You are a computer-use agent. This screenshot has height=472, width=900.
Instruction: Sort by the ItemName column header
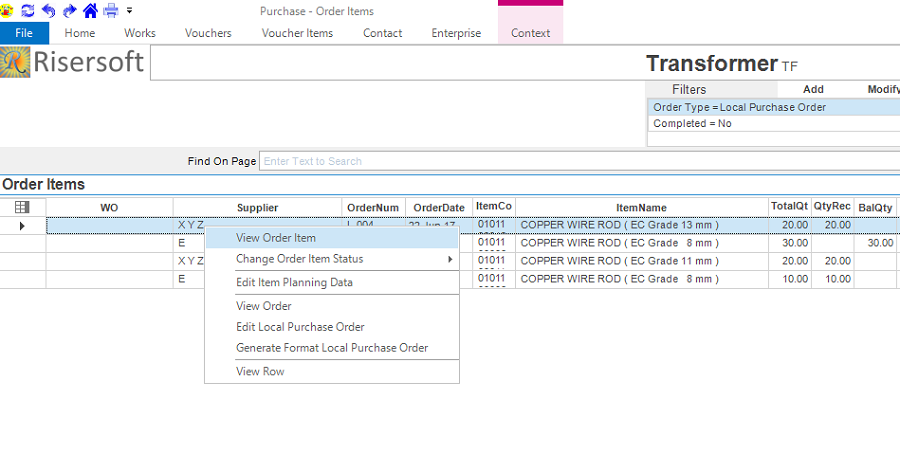point(641,207)
